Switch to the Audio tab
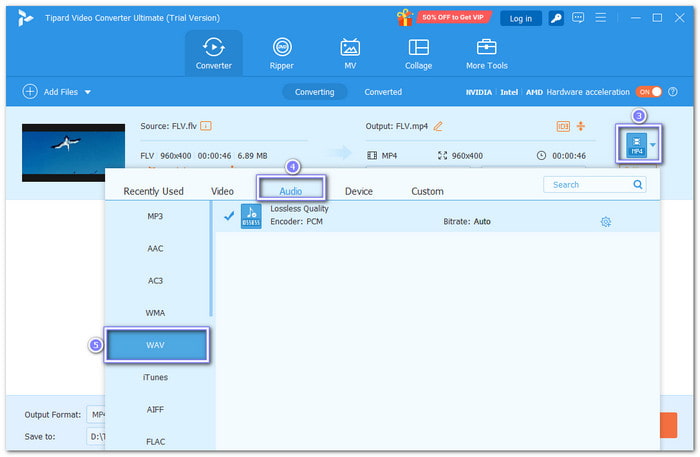 291,191
